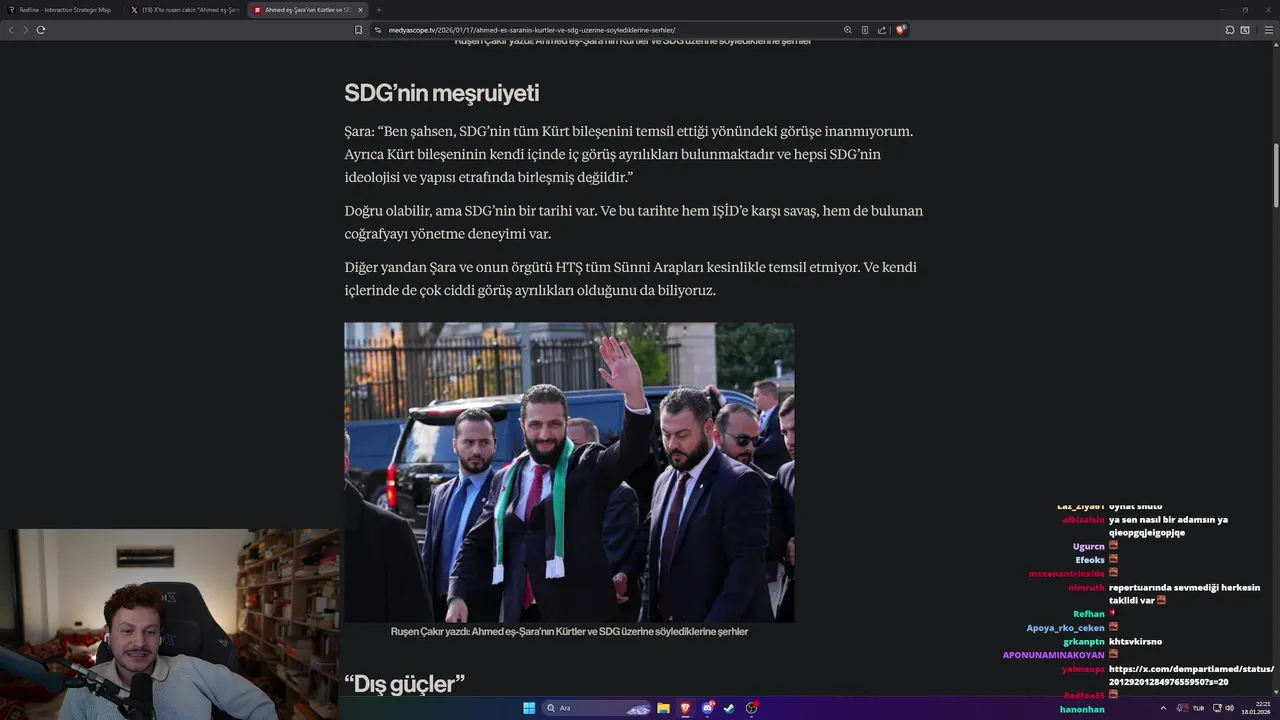1280x720 pixels.
Task: Switch TUR keyboard language indicator
Action: tap(1198, 708)
